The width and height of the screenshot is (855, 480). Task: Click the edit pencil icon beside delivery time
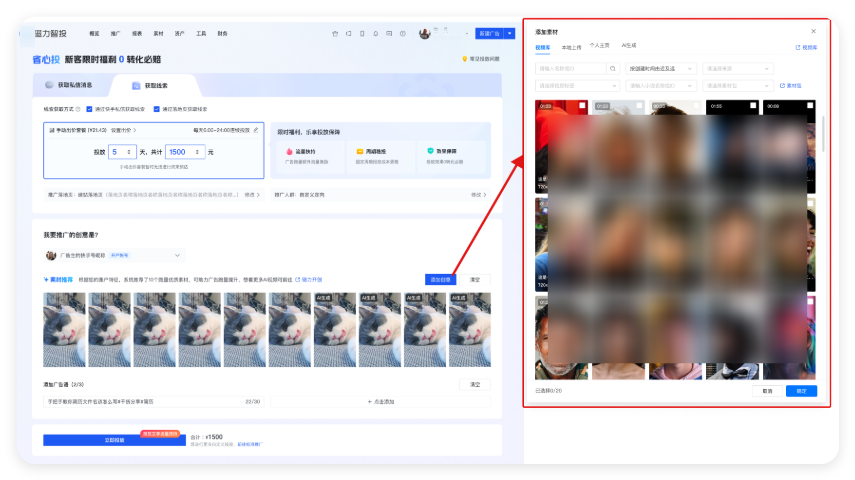coord(256,130)
